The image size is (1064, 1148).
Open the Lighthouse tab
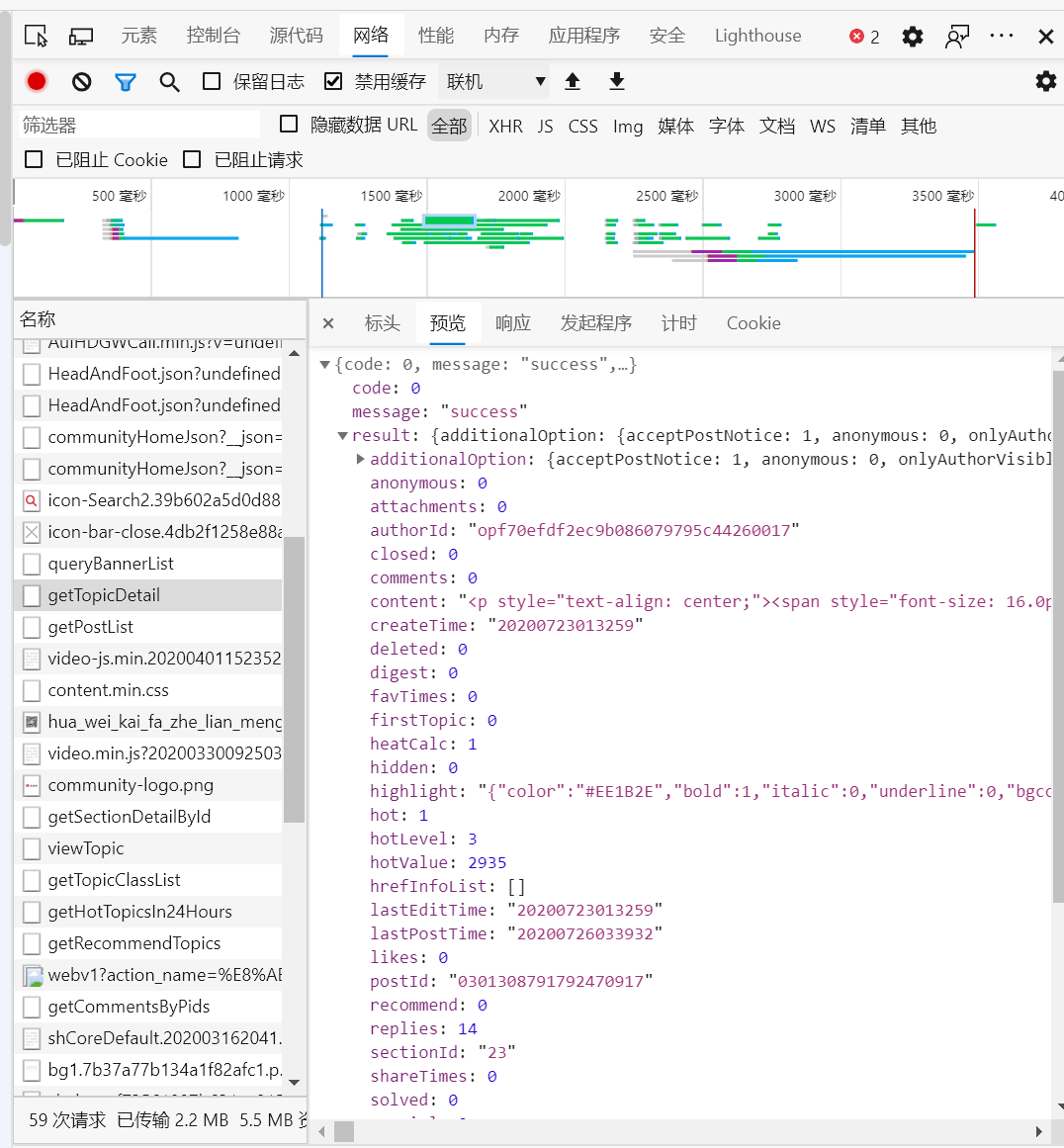coord(757,36)
